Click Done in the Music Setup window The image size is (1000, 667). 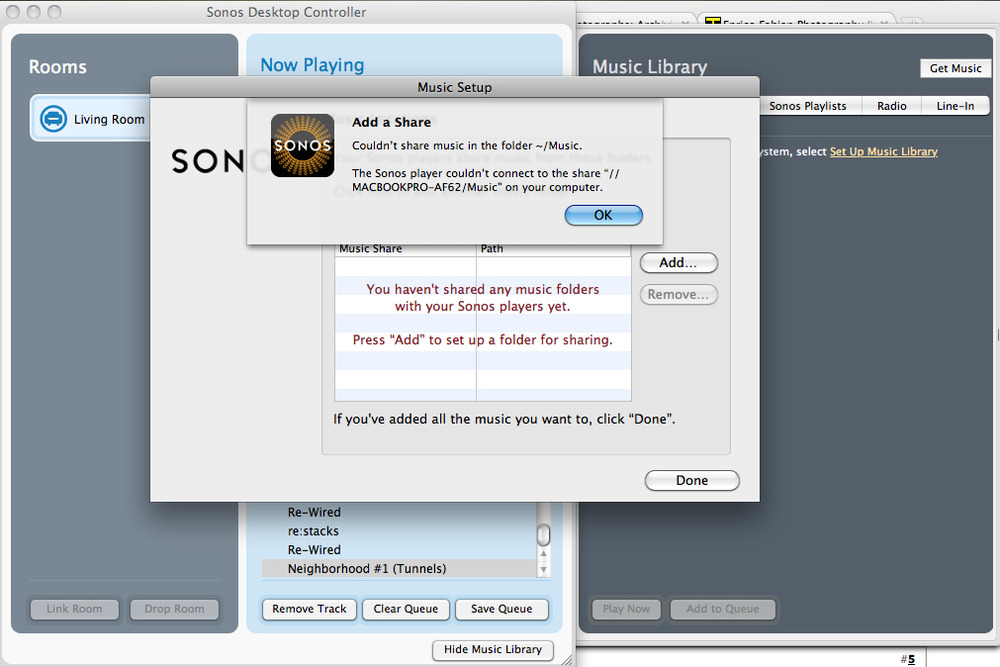point(691,481)
